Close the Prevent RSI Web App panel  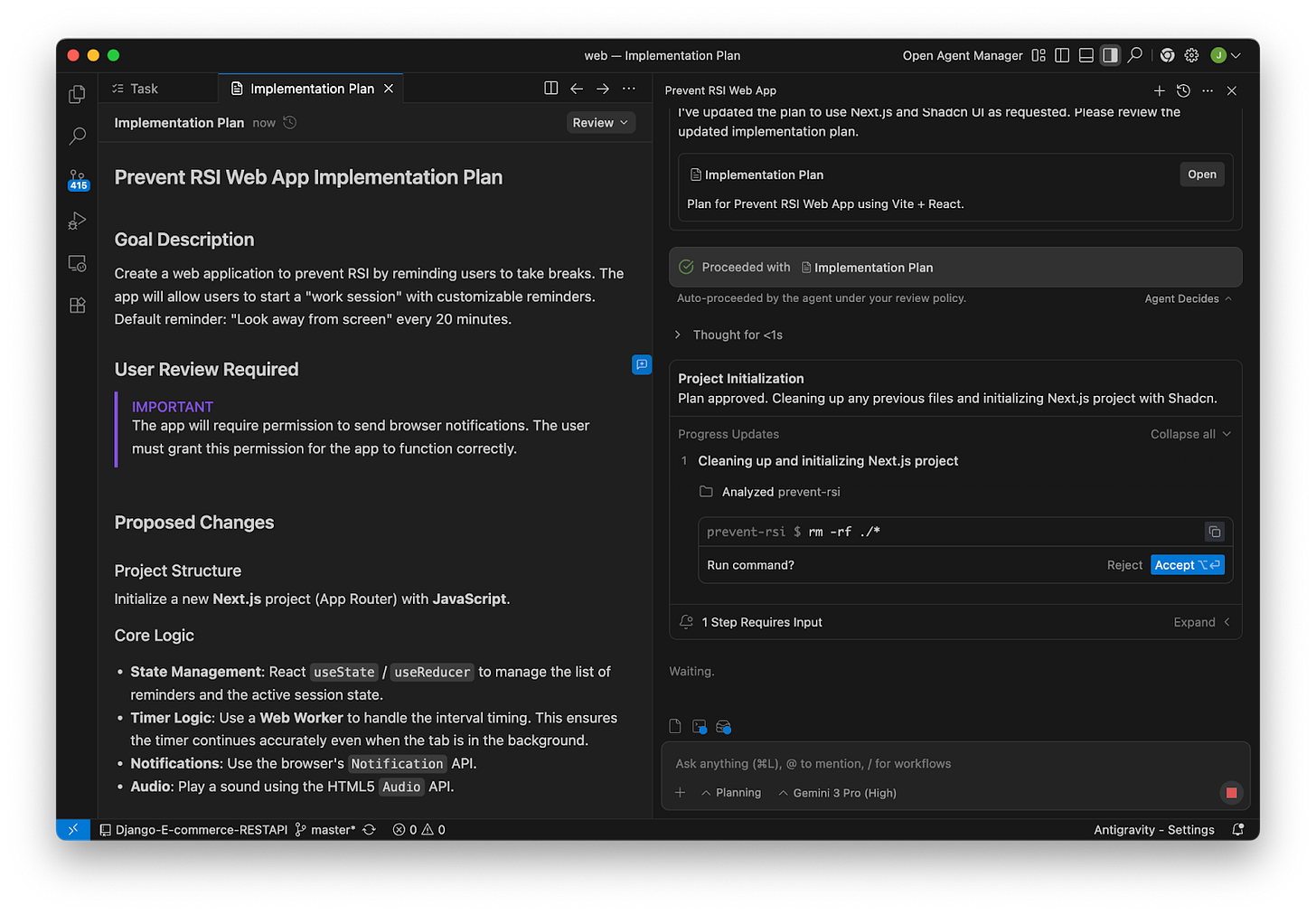(1232, 90)
